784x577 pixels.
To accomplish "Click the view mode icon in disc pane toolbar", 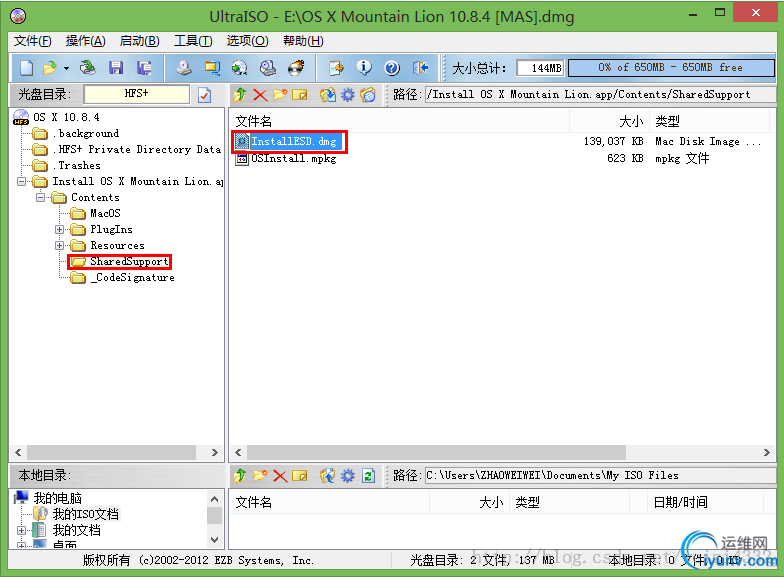I will pos(368,94).
